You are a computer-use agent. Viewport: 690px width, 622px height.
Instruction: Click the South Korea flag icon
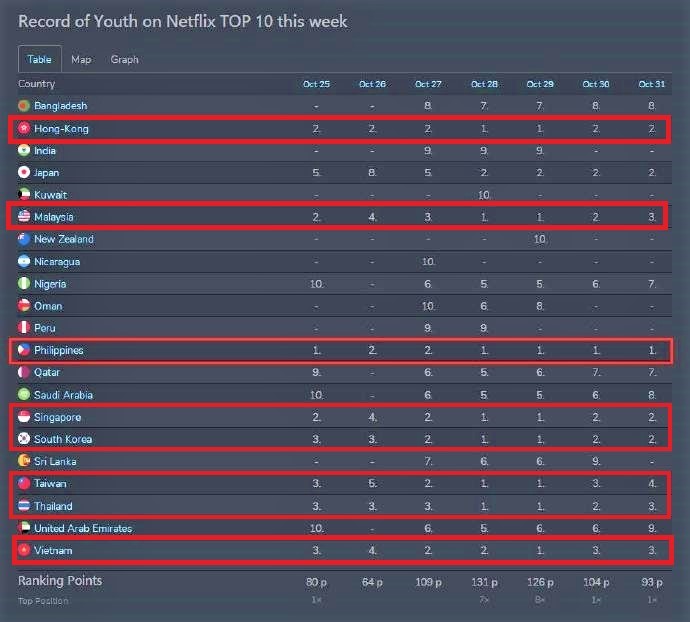(24, 439)
